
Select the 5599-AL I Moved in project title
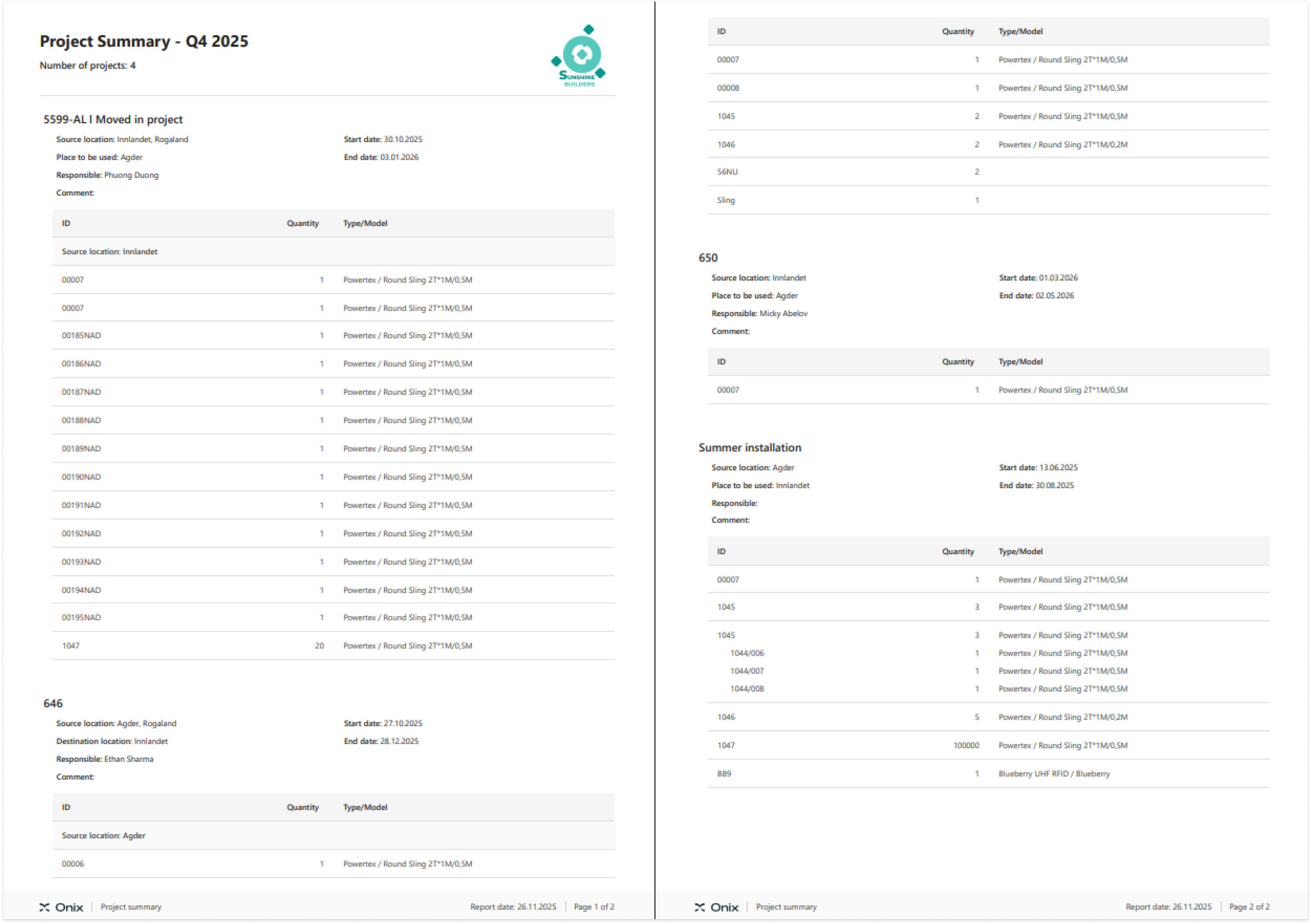pos(113,119)
